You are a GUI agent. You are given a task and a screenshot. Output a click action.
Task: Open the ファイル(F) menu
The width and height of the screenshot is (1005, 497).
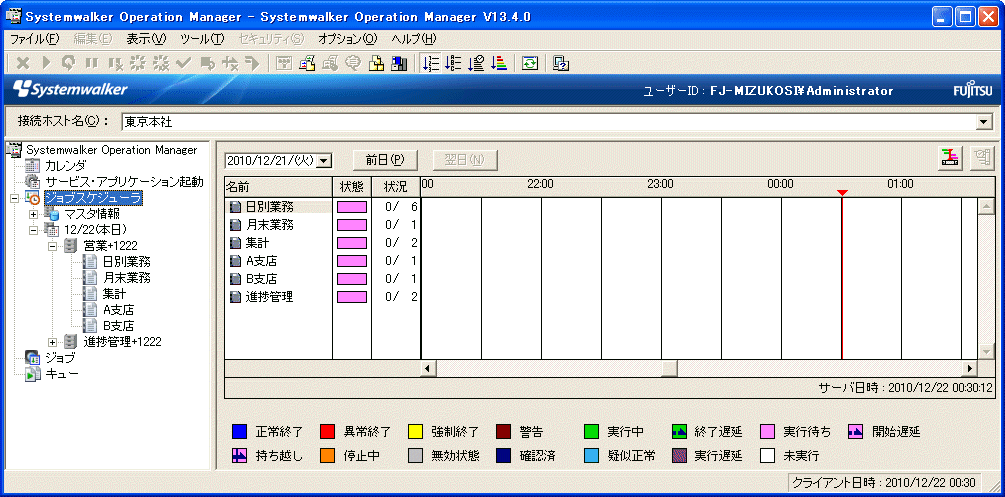tap(35, 38)
